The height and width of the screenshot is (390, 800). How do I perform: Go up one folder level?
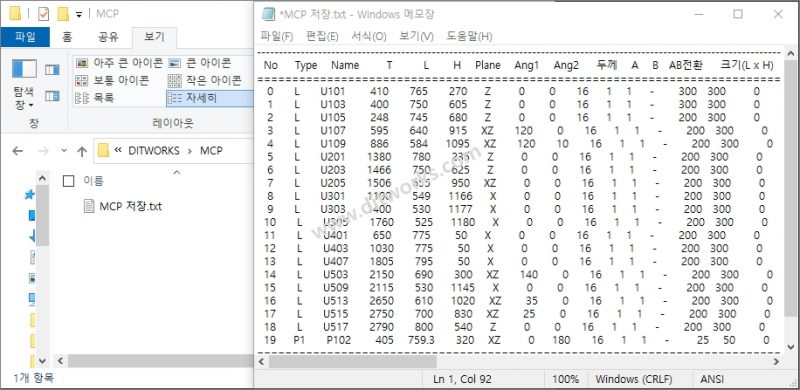point(82,151)
